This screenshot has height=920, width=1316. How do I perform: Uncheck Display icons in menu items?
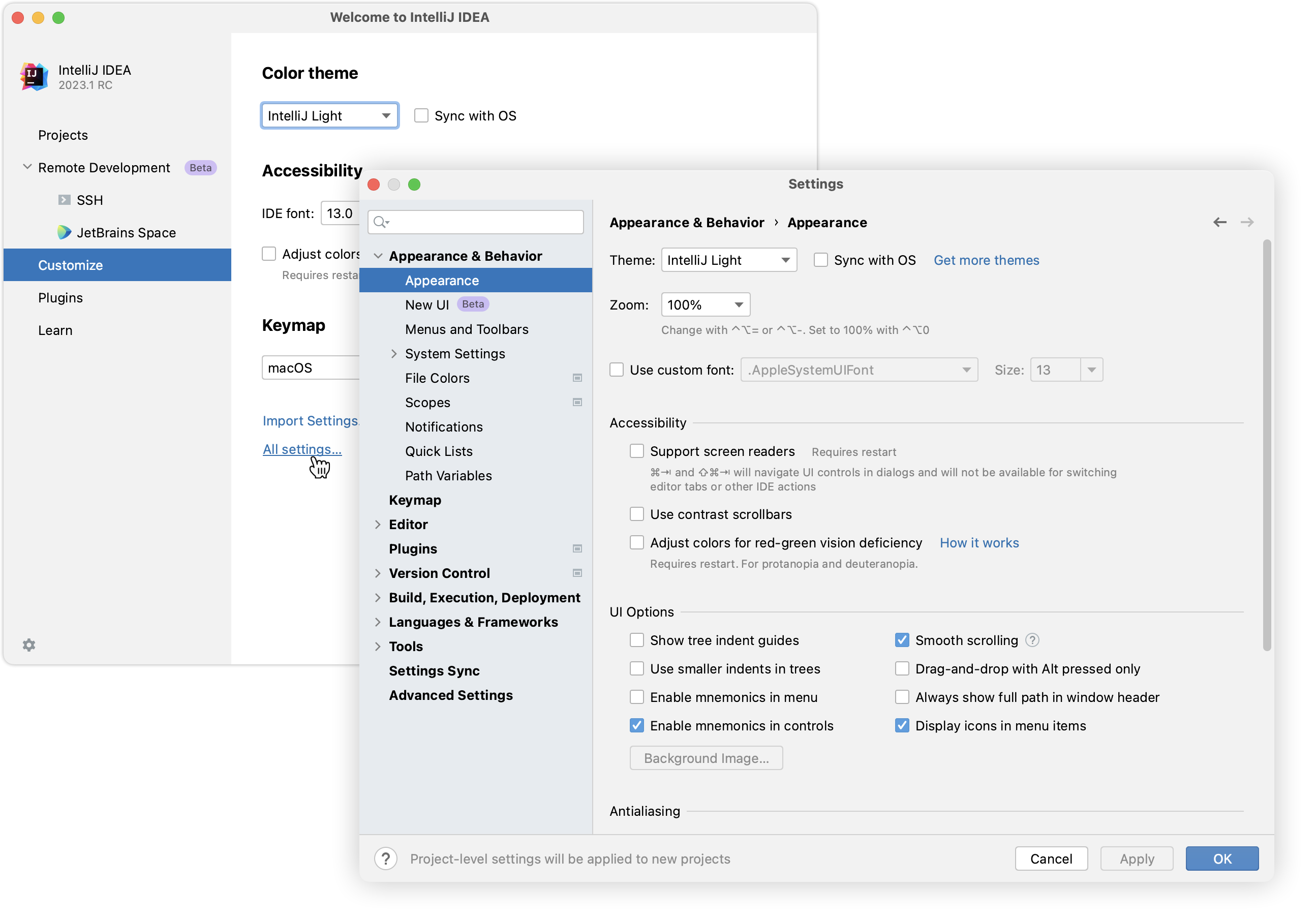click(x=902, y=726)
